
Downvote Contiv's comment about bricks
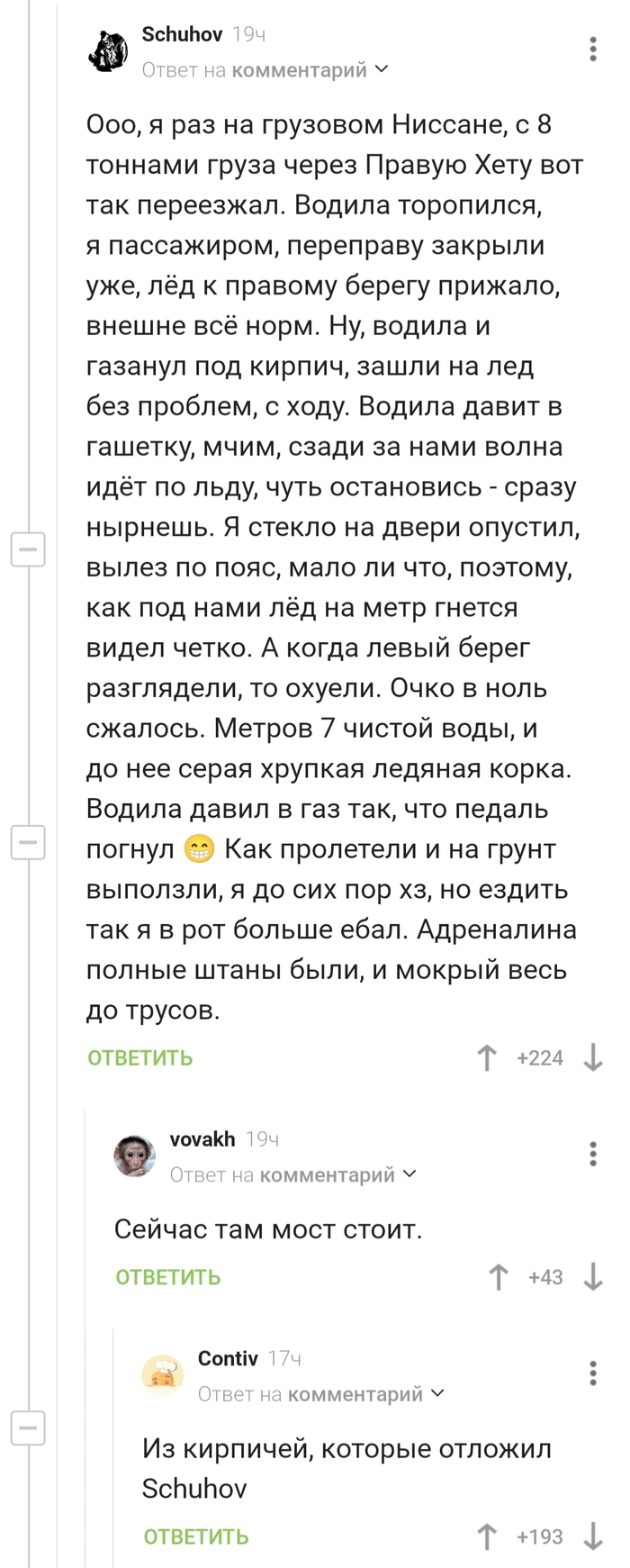click(592, 1536)
